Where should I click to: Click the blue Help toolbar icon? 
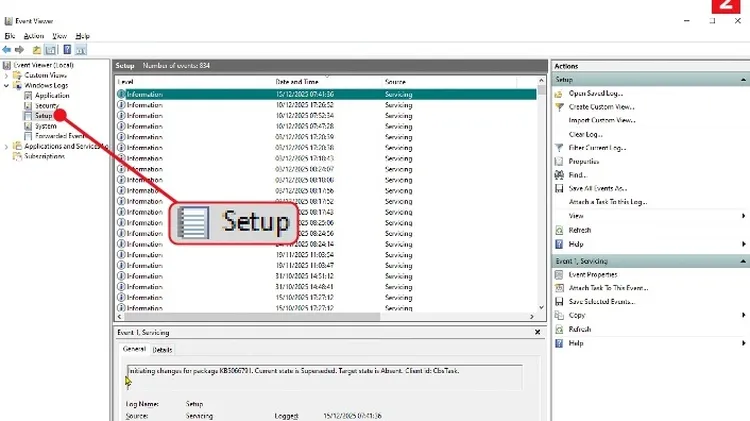(67, 49)
